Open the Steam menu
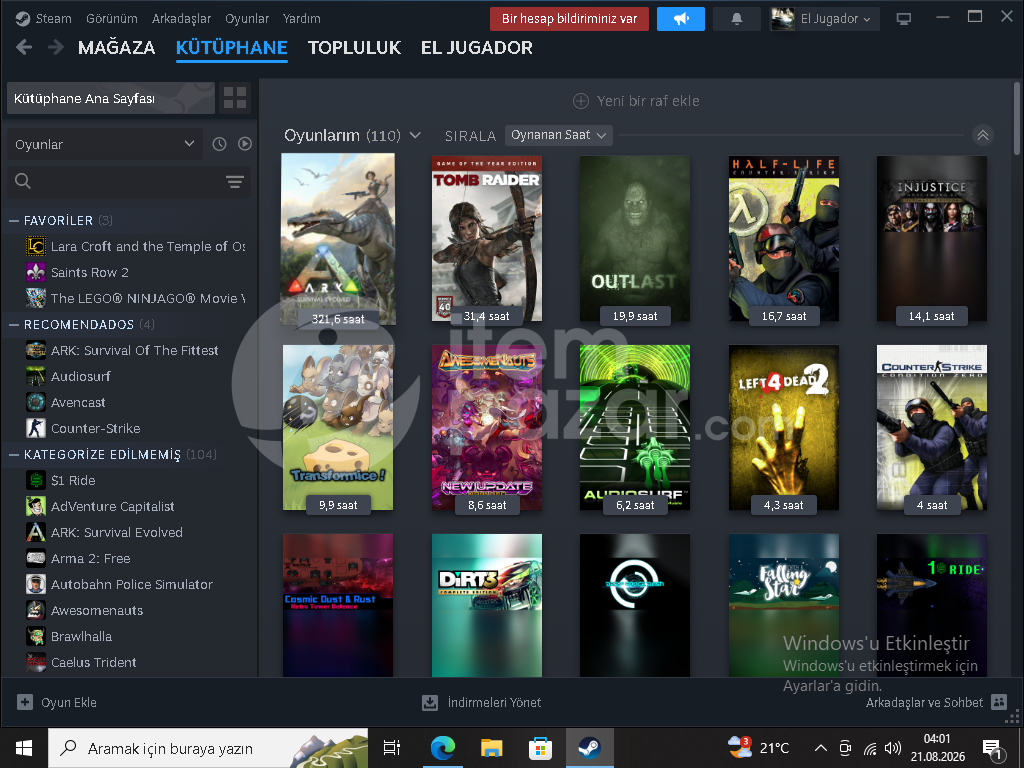Viewport: 1024px width, 768px height. coord(54,18)
